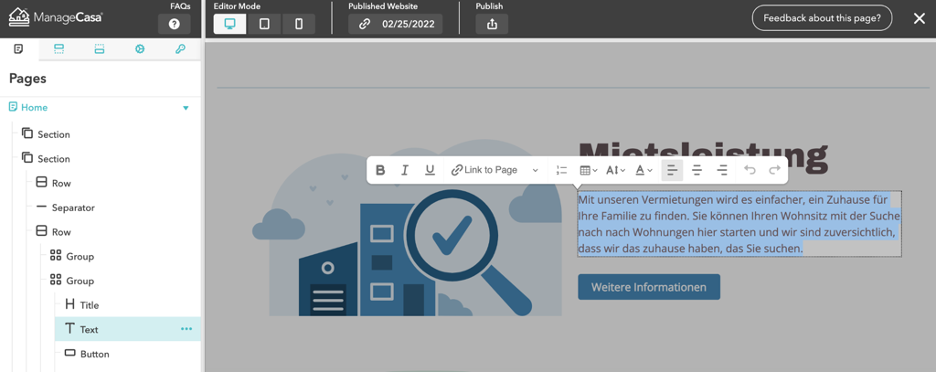Click the Weitere Informationen button
The height and width of the screenshot is (372, 936).
[x=649, y=287]
